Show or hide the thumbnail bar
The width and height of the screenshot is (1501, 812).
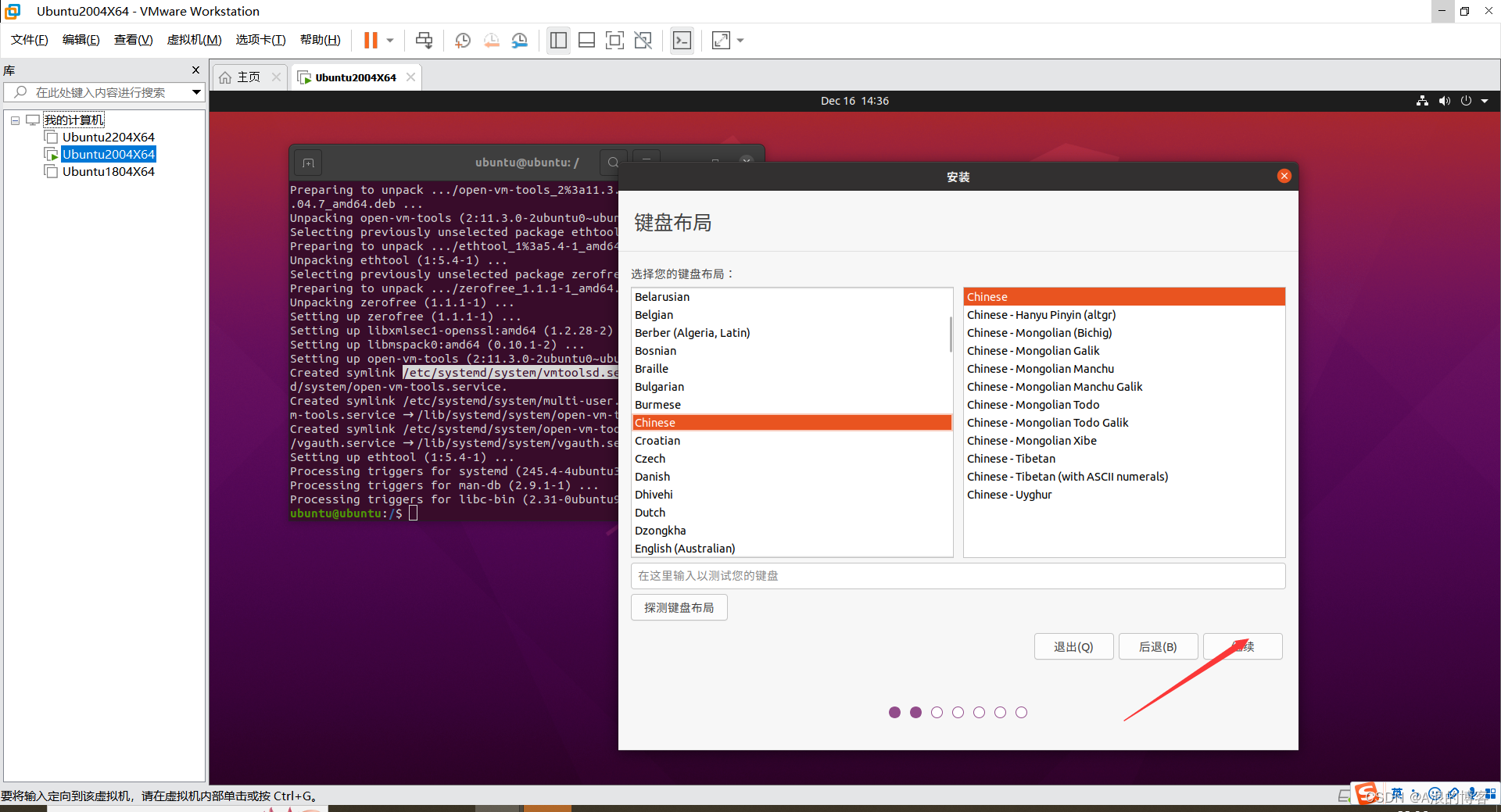pyautogui.click(x=586, y=40)
